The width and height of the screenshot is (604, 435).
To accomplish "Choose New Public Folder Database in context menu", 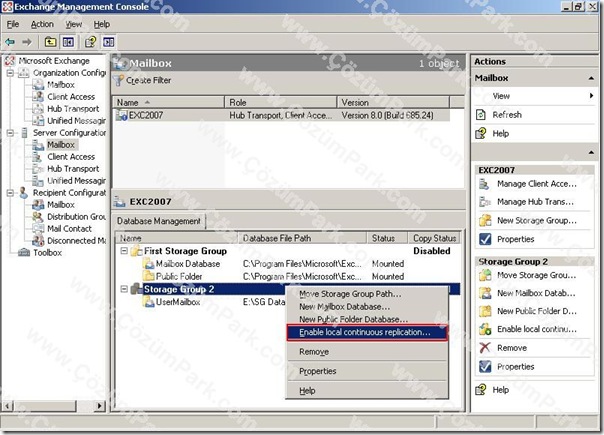I will pyautogui.click(x=367, y=319).
